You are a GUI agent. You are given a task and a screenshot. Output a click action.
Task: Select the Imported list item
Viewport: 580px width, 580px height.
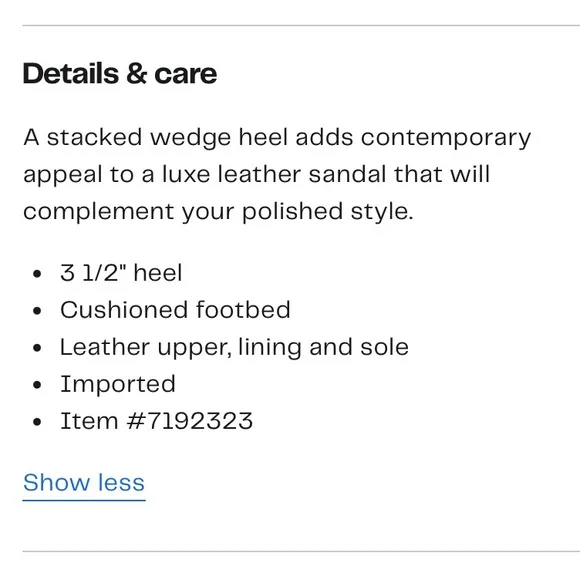pos(118,384)
